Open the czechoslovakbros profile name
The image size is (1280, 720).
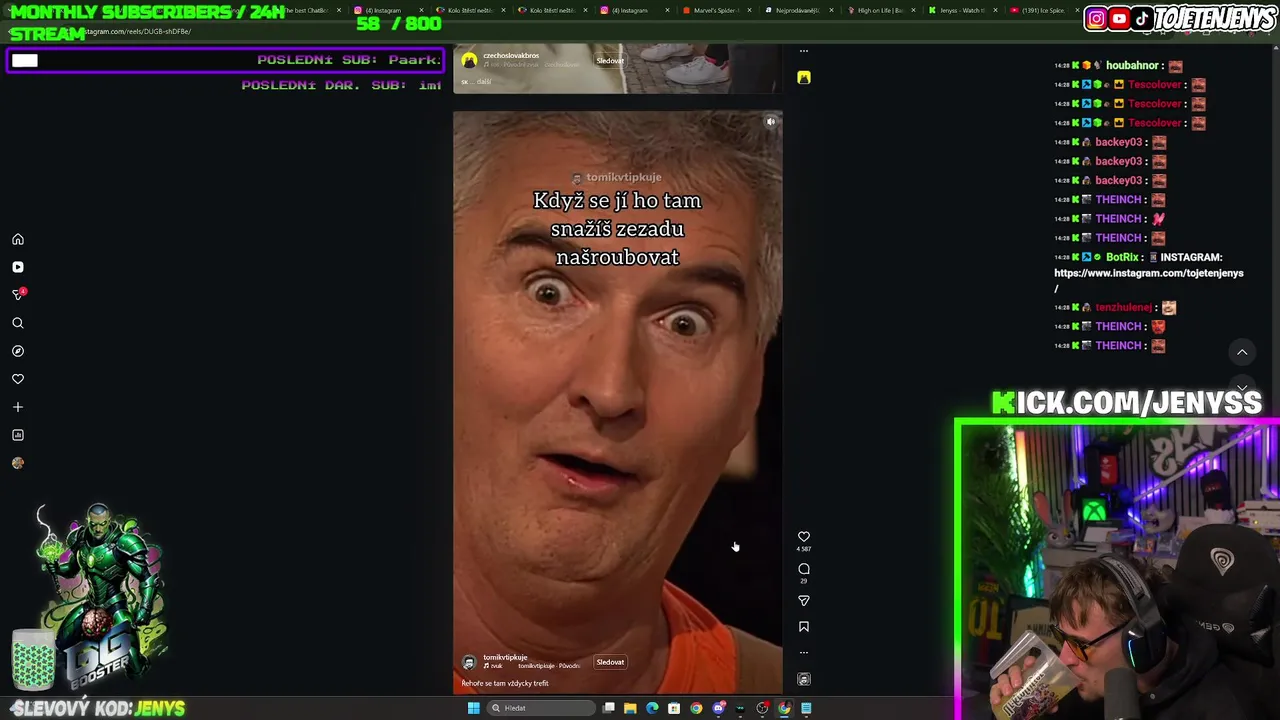point(511,56)
